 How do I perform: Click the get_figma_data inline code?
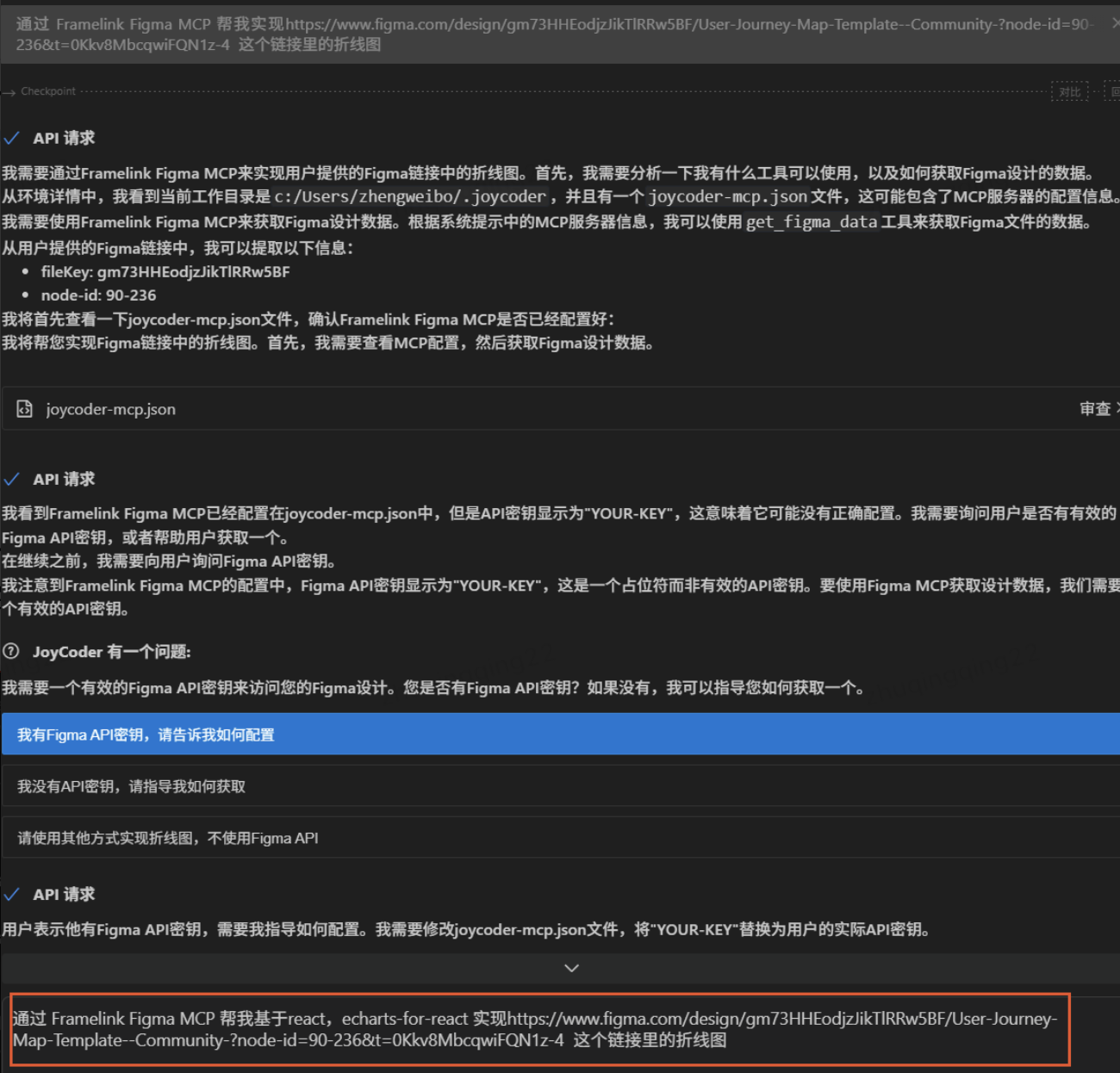tap(812, 222)
